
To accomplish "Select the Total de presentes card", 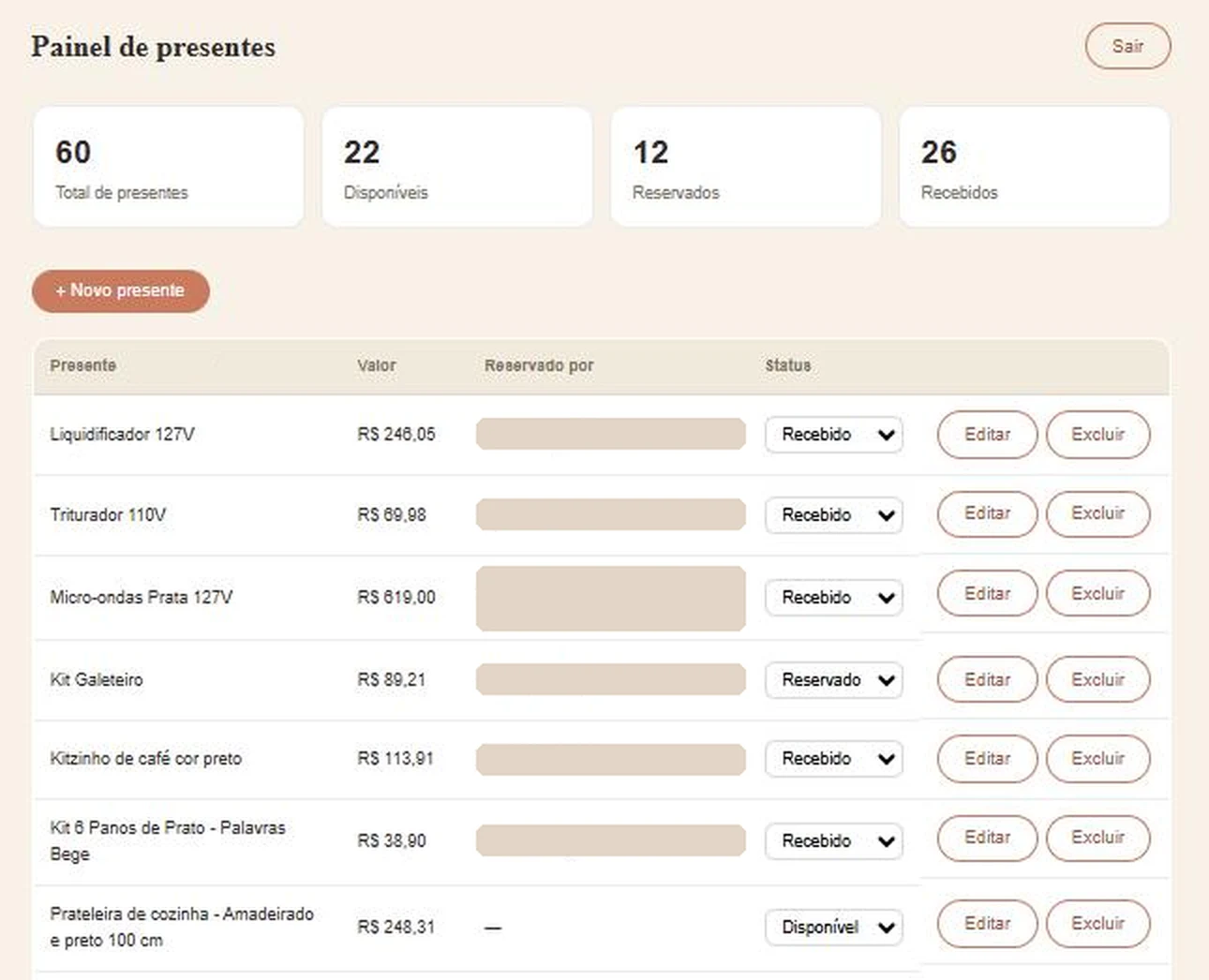I will [x=169, y=167].
